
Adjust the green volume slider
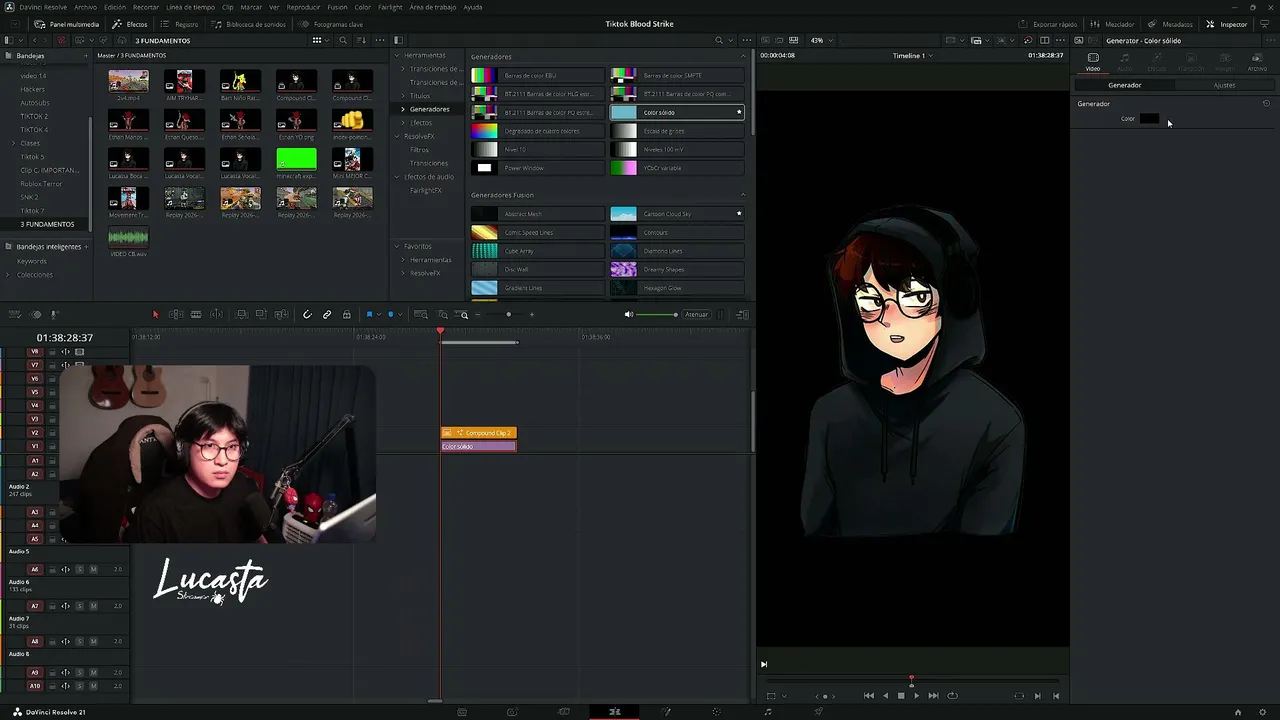tap(657, 315)
